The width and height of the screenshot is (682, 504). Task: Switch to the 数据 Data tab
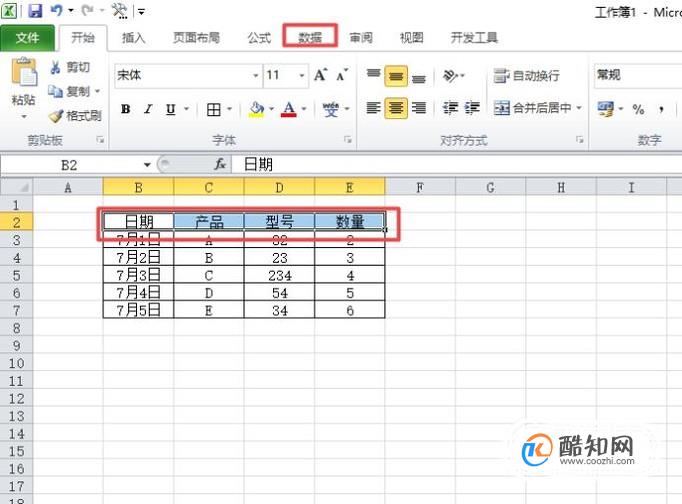point(310,37)
